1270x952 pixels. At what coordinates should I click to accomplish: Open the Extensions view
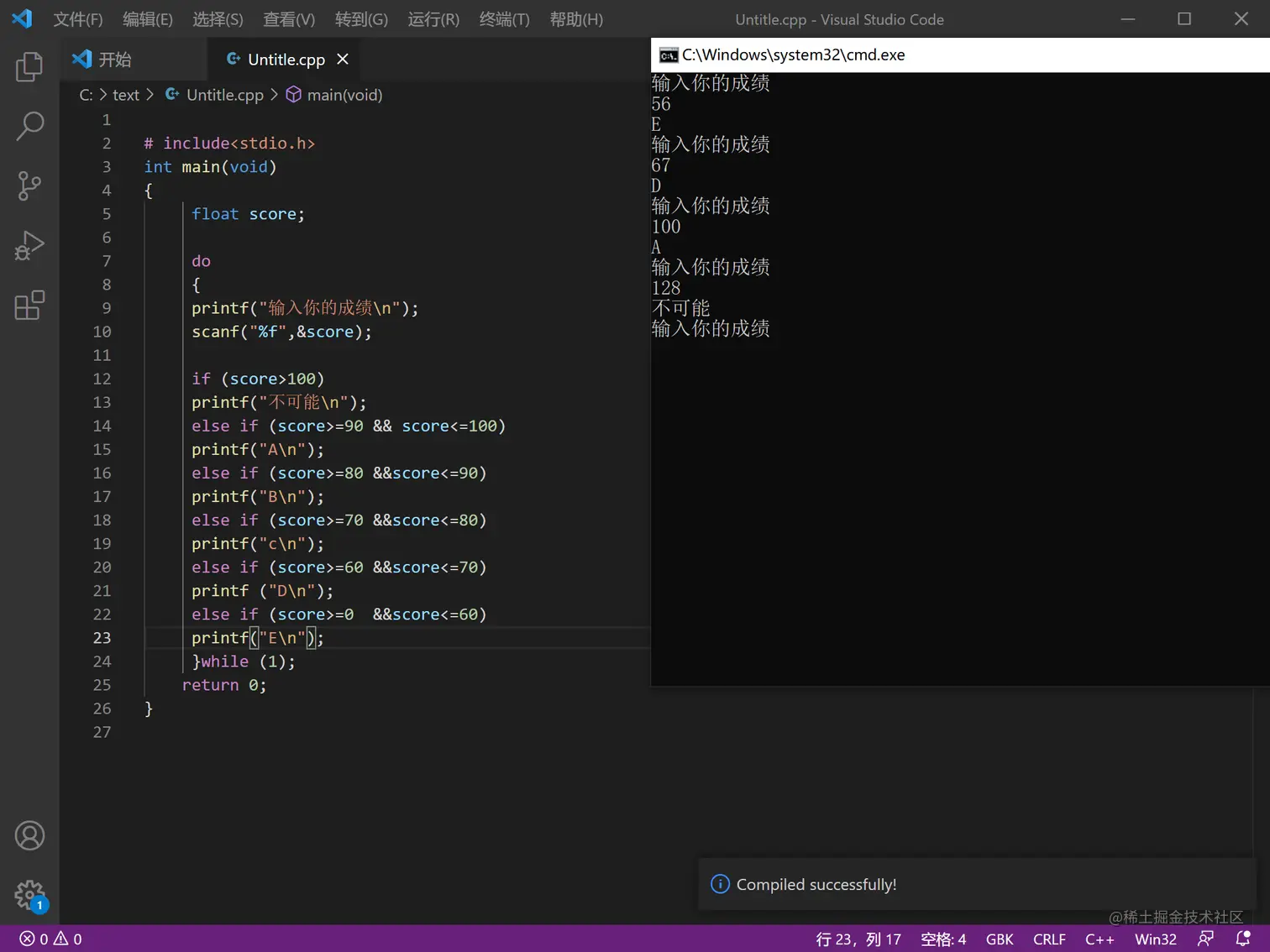point(29,306)
